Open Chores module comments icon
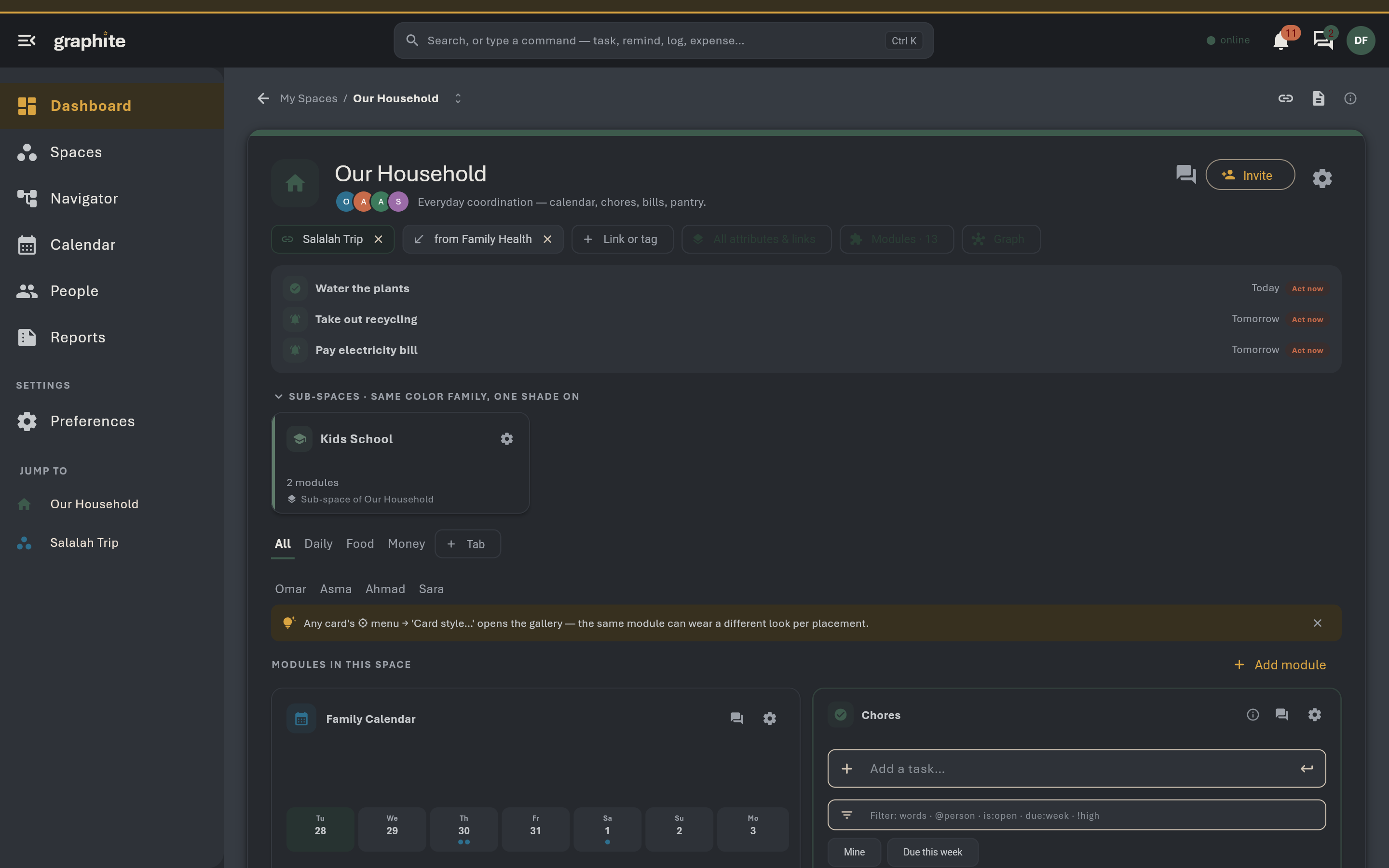The image size is (1389, 868). tap(1281, 715)
